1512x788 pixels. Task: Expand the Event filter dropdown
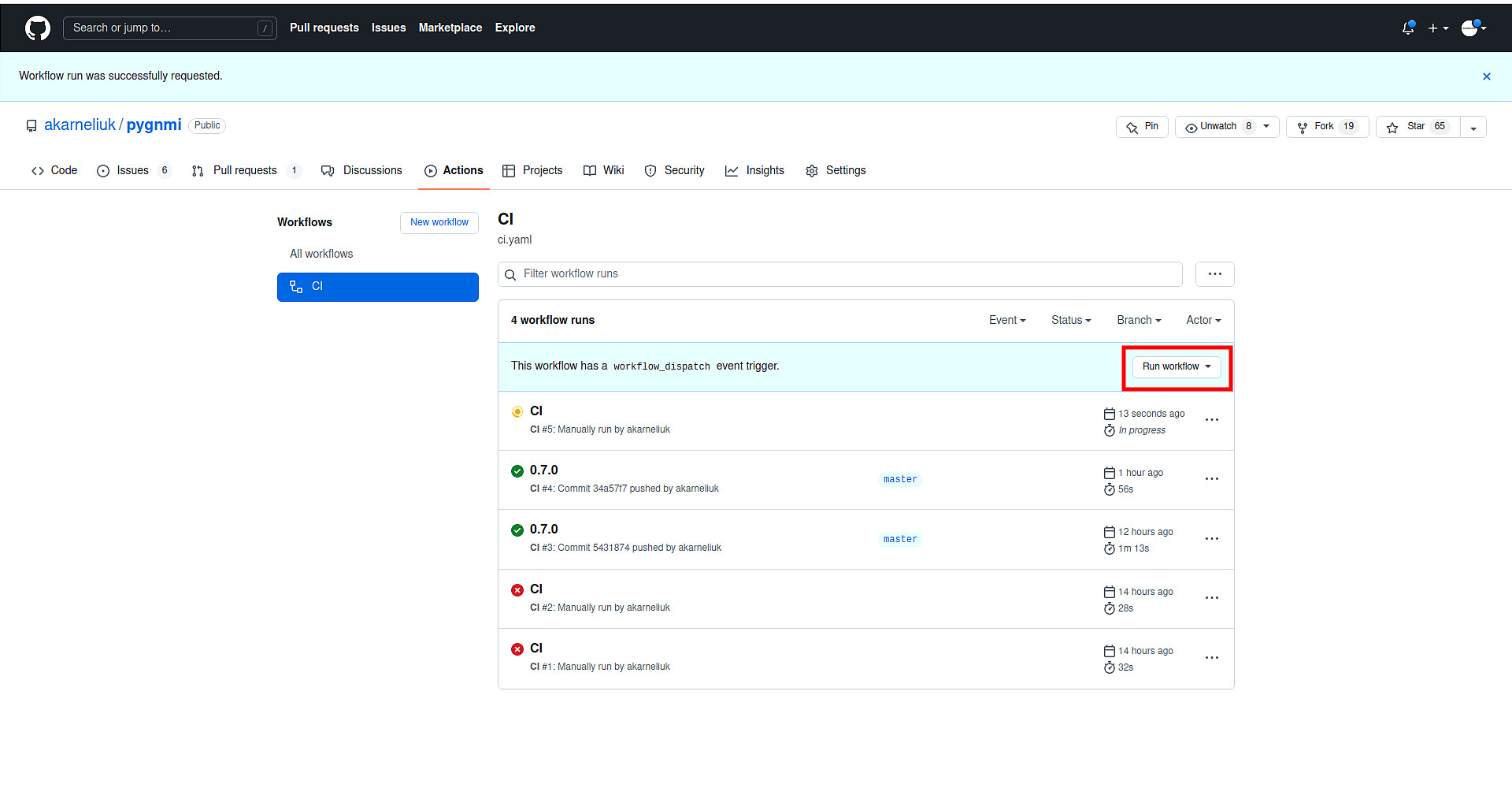1007,320
